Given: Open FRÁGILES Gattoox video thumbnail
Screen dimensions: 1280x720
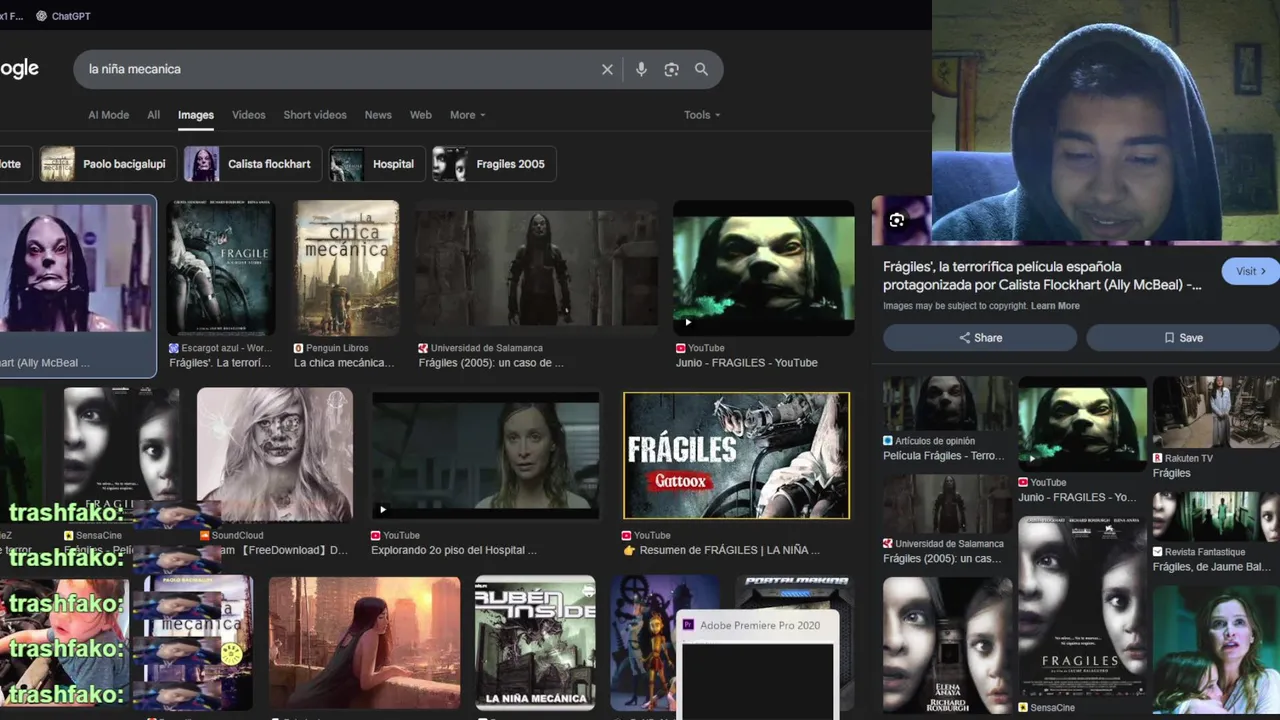Looking at the screenshot, I should (x=736, y=455).
